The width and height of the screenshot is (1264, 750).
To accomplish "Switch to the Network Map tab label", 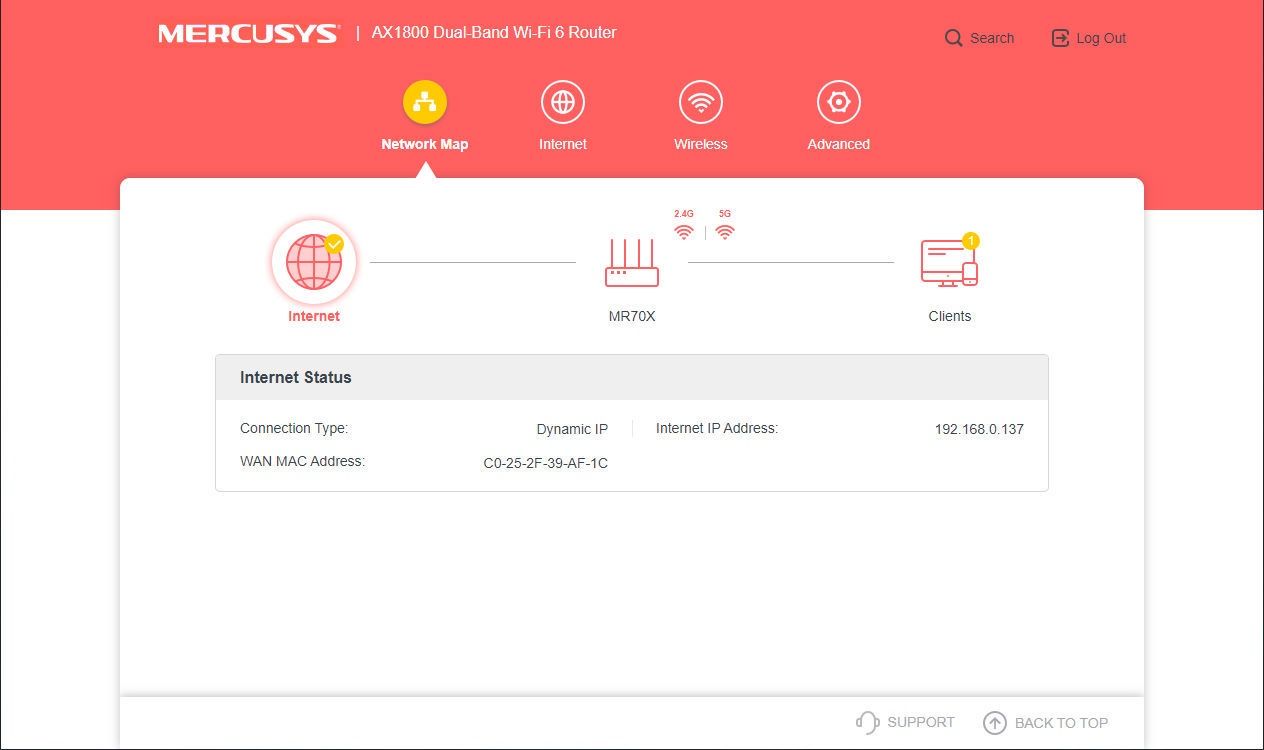I will pos(425,144).
